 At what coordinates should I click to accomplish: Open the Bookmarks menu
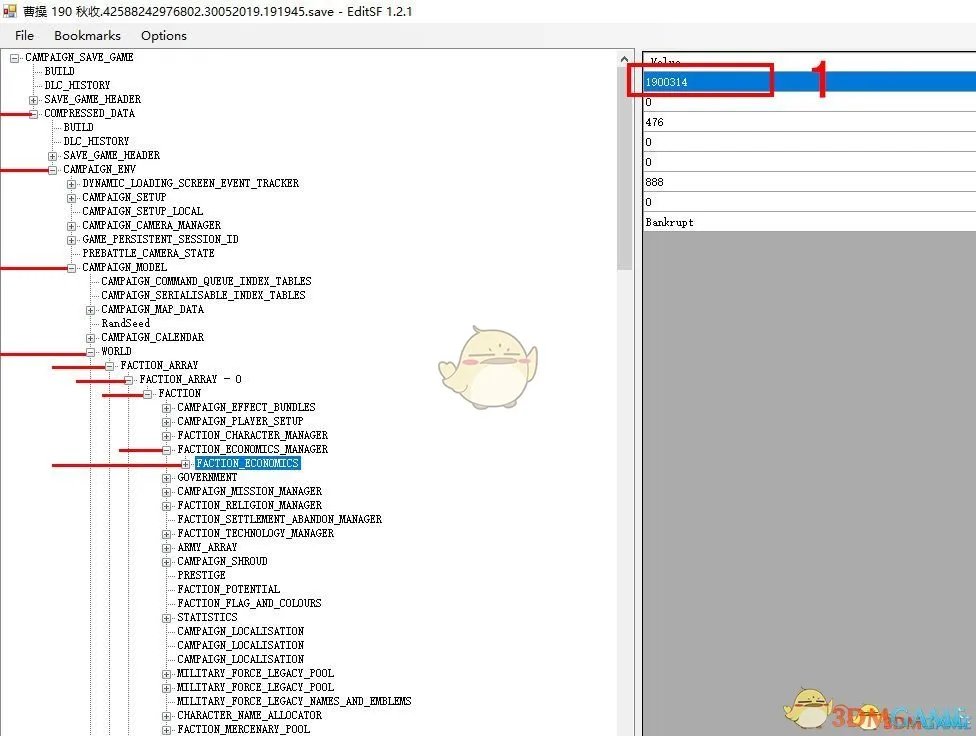[x=87, y=35]
